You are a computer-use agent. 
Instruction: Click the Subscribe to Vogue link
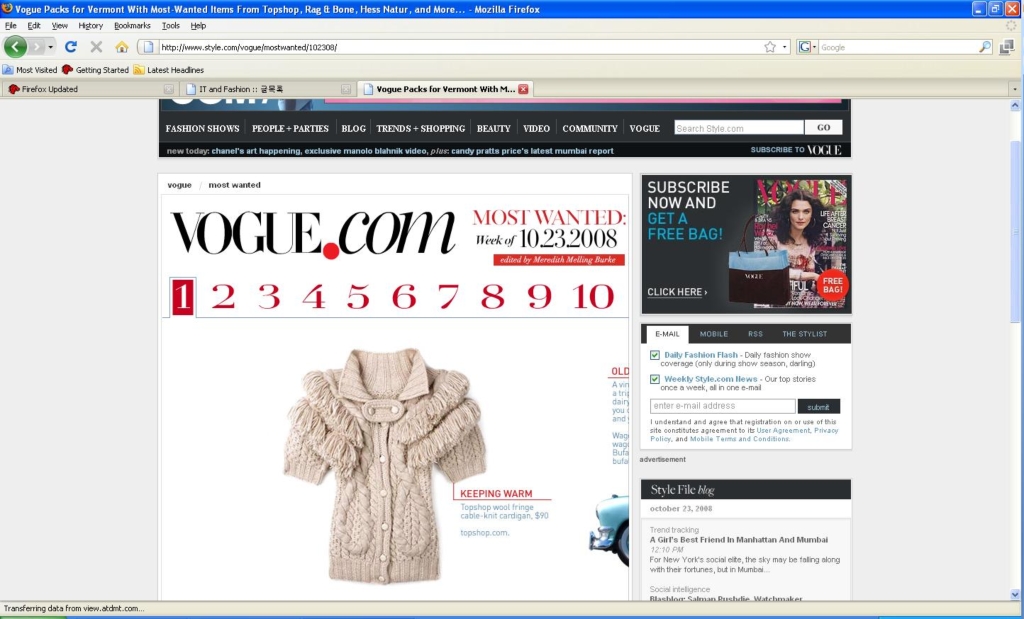[796, 150]
